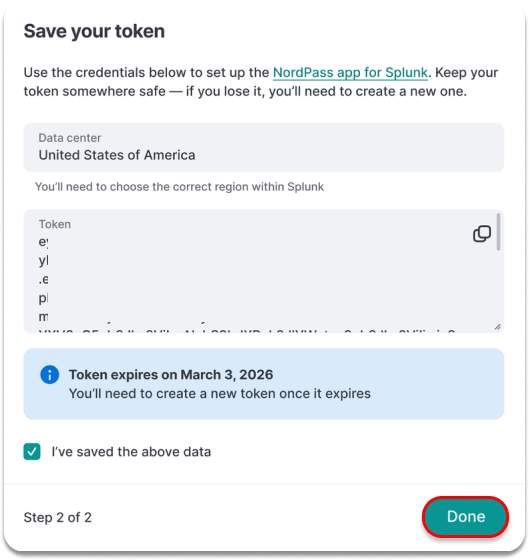
Task: Click the "Token expires on March 3, 2026" heading
Action: click(171, 375)
